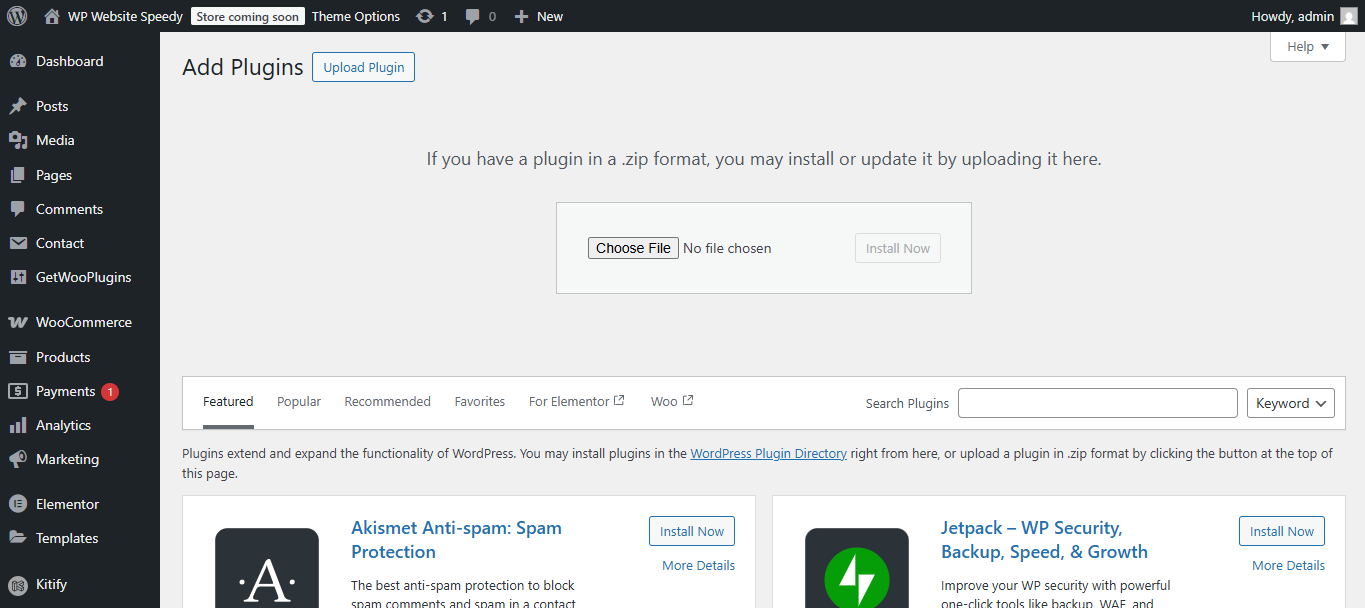Viewport: 1365px width, 608px height.
Task: Open More Details for Jetpack
Action: tap(1288, 565)
